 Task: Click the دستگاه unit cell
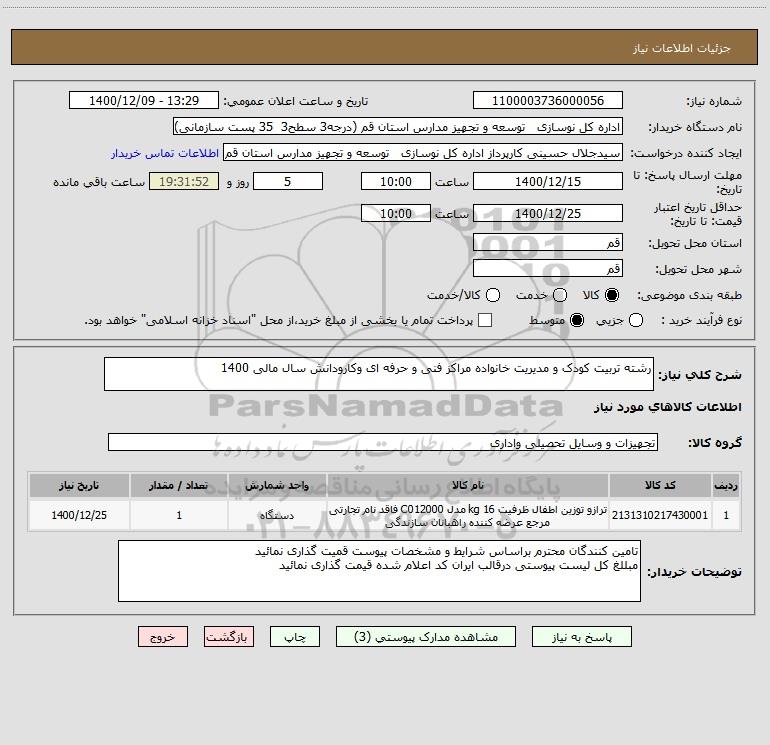277,515
